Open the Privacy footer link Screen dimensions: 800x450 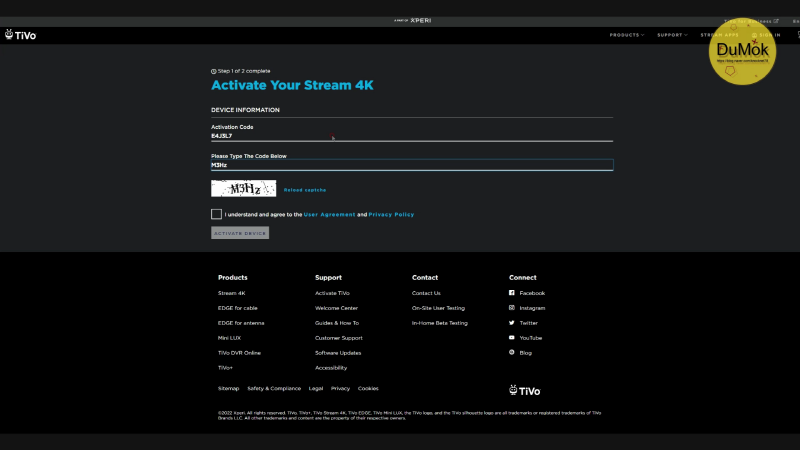pyautogui.click(x=340, y=388)
